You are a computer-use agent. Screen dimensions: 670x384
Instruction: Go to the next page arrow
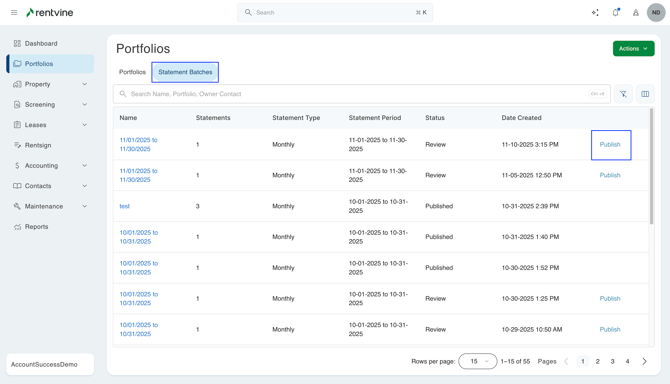pos(644,361)
